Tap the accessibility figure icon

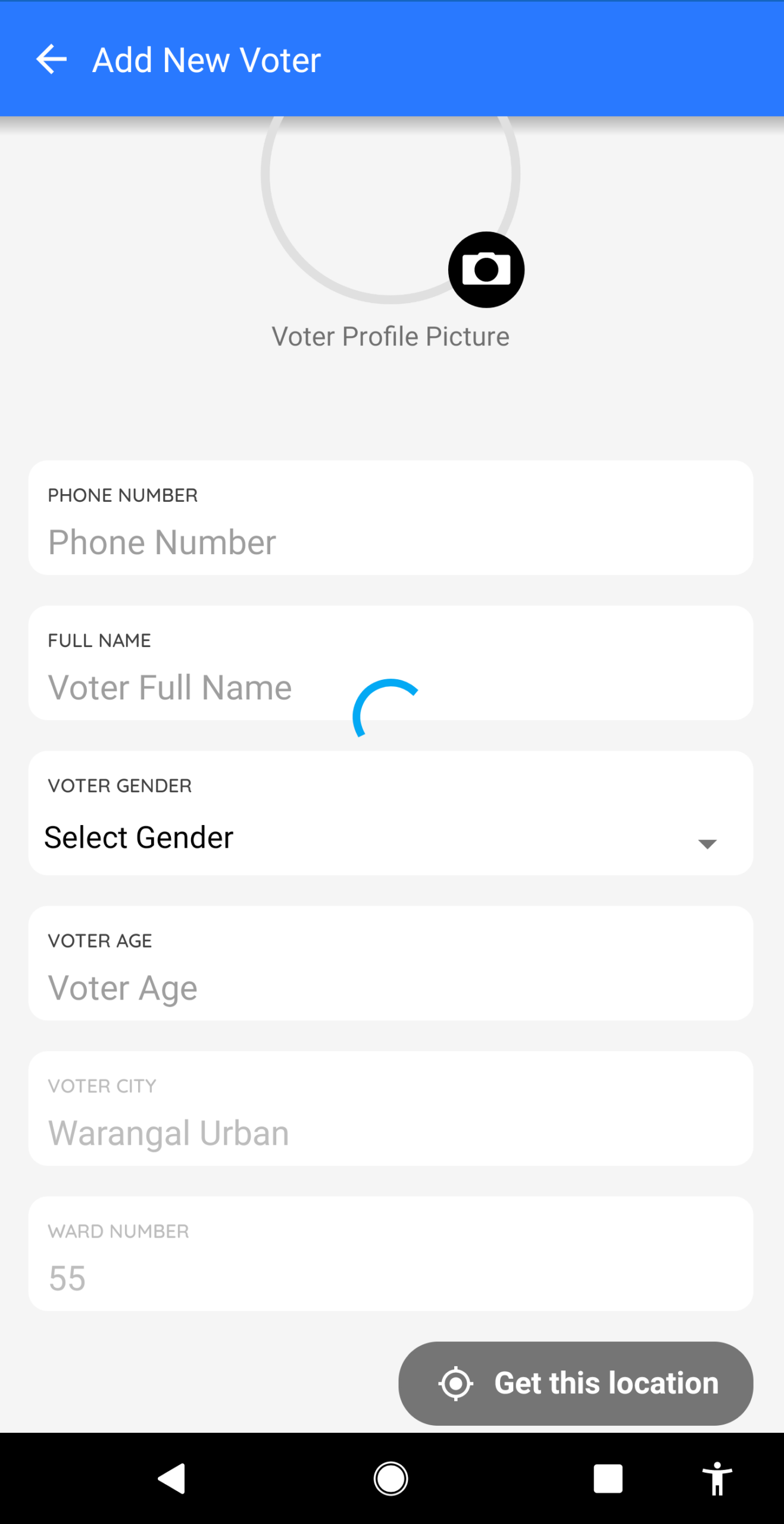click(717, 1479)
